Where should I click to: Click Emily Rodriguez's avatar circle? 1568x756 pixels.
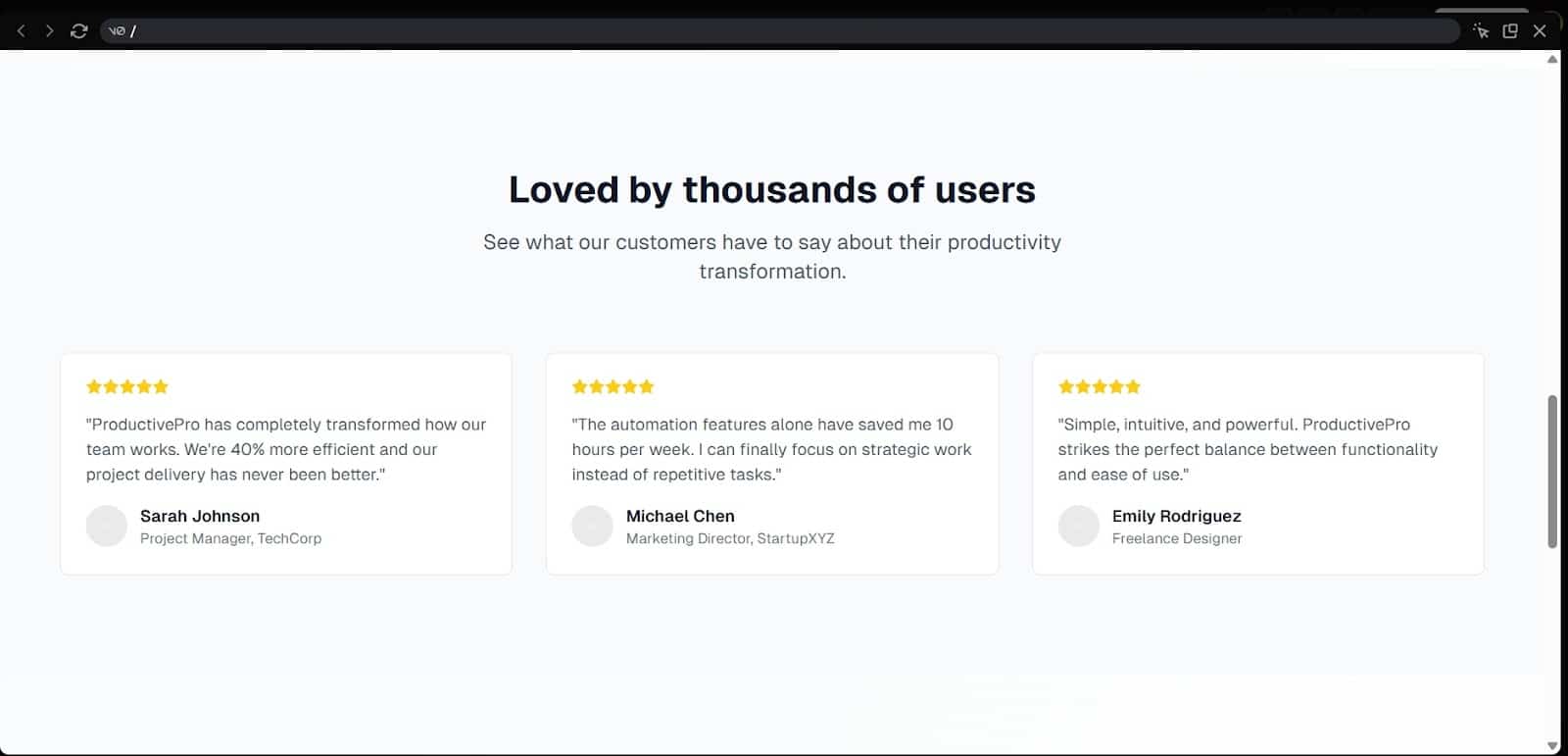point(1078,526)
